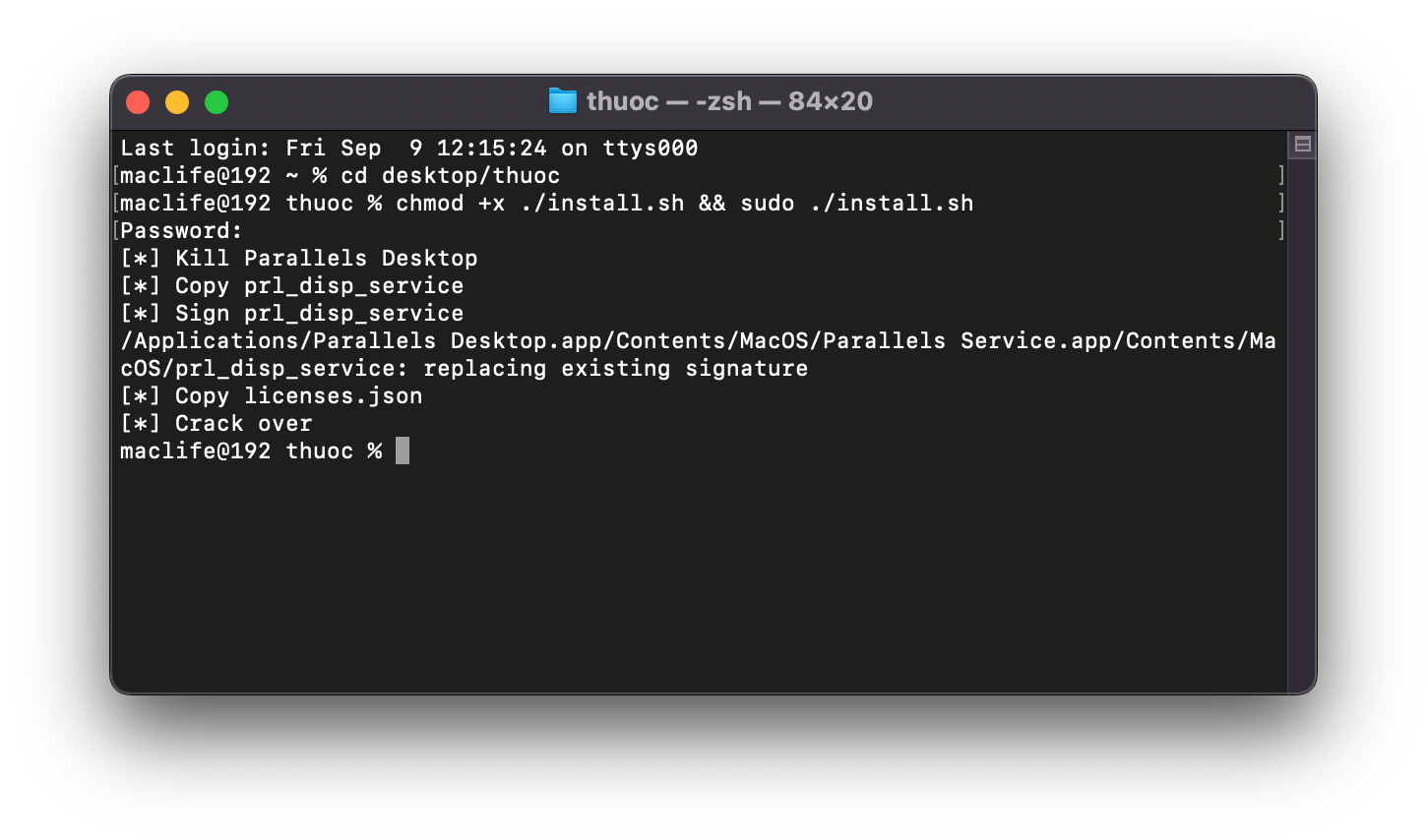Click the "Sign prl_disp_service" output line

(x=319, y=314)
